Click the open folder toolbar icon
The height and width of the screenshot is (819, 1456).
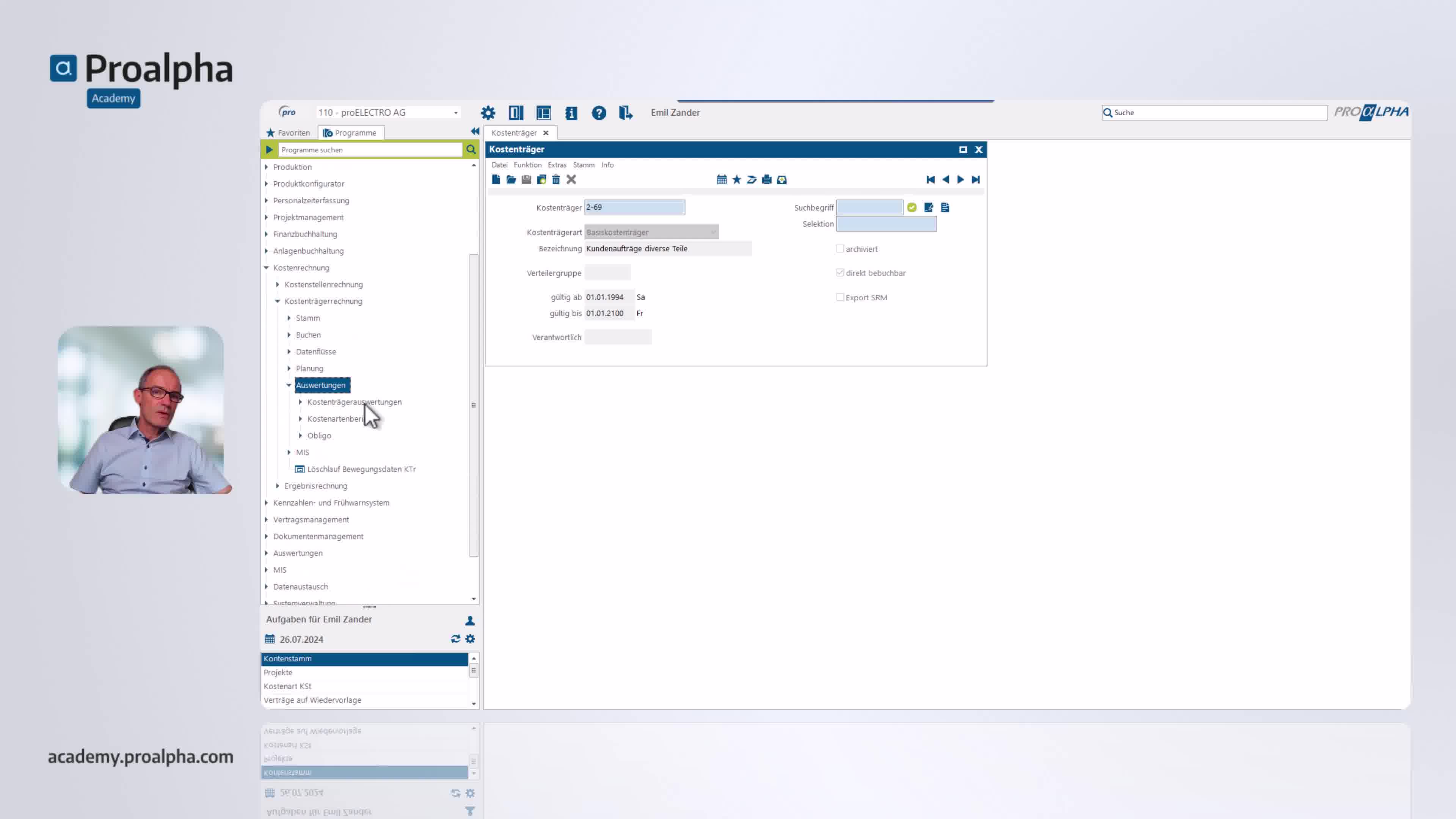[x=511, y=180]
